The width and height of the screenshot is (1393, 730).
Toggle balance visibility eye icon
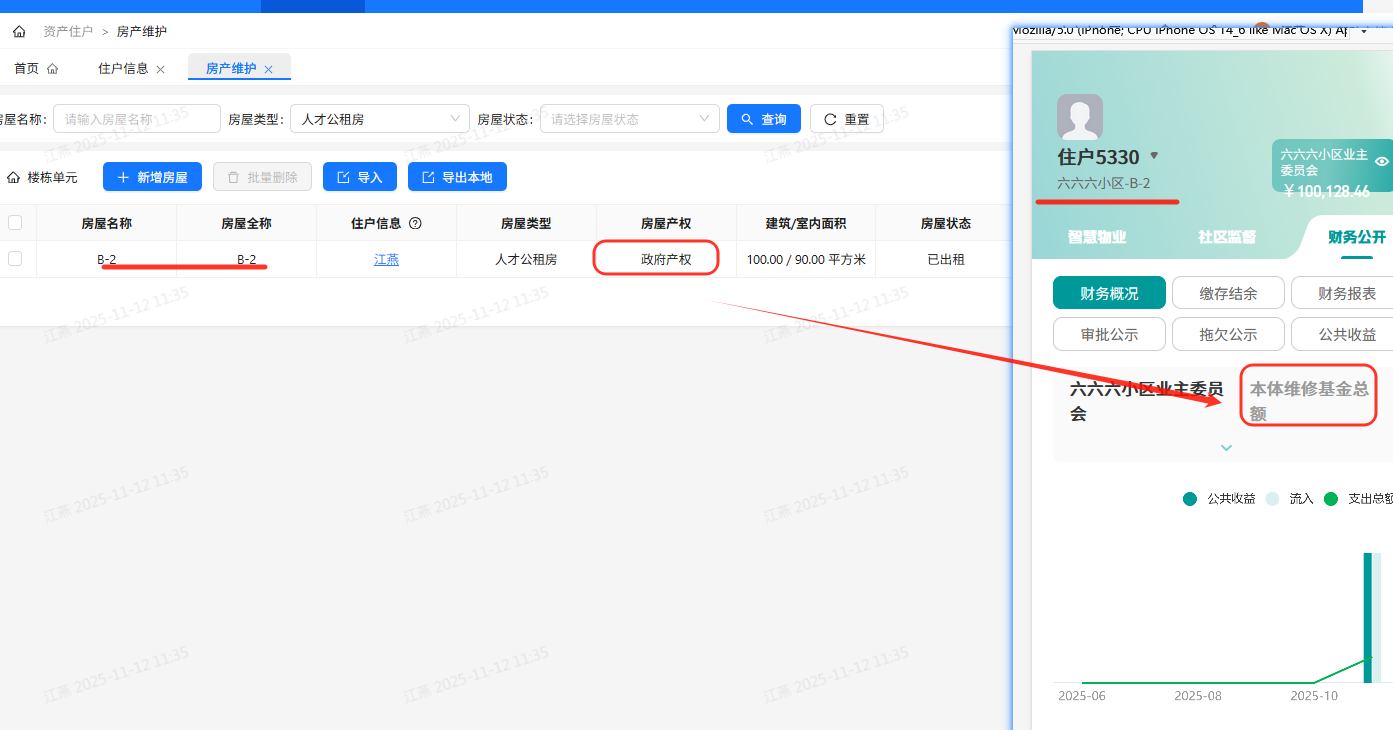pos(1382,161)
